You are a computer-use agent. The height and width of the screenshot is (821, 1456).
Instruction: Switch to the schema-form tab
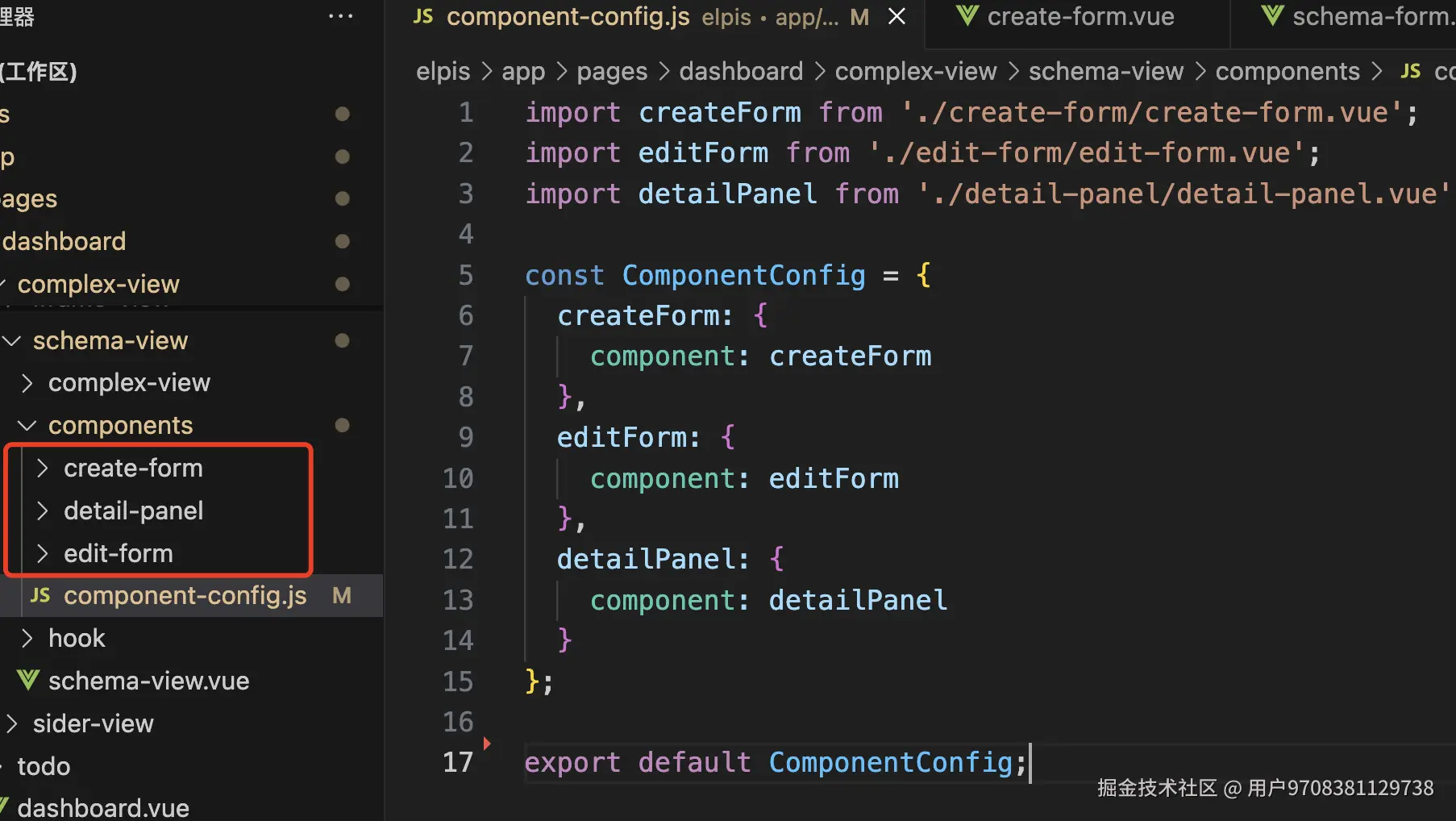pos(1371,16)
